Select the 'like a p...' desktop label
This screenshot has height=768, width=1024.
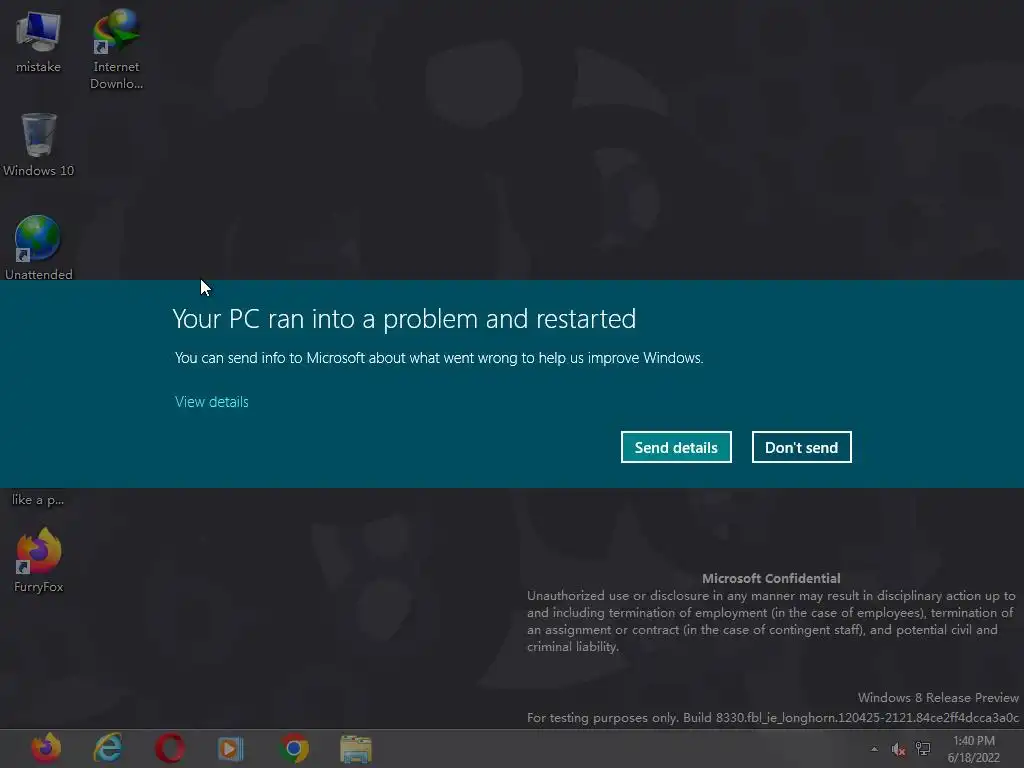coord(38,500)
